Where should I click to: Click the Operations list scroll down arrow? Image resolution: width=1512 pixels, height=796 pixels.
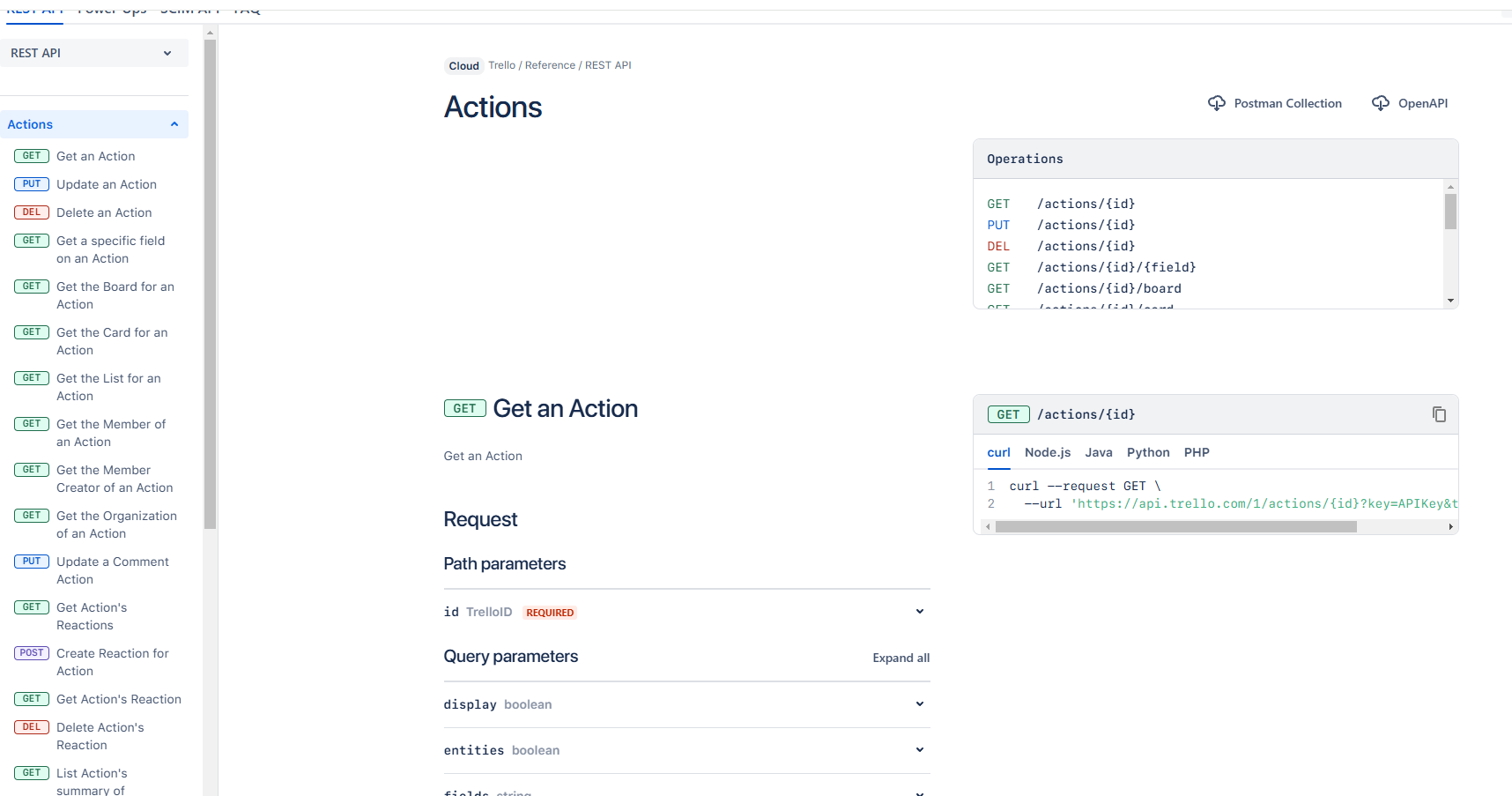[x=1450, y=301]
